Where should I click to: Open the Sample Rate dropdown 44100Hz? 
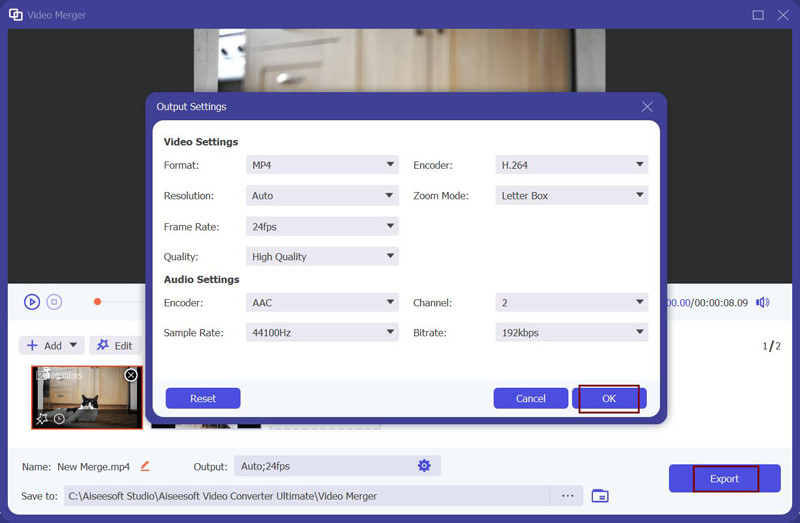coord(322,333)
